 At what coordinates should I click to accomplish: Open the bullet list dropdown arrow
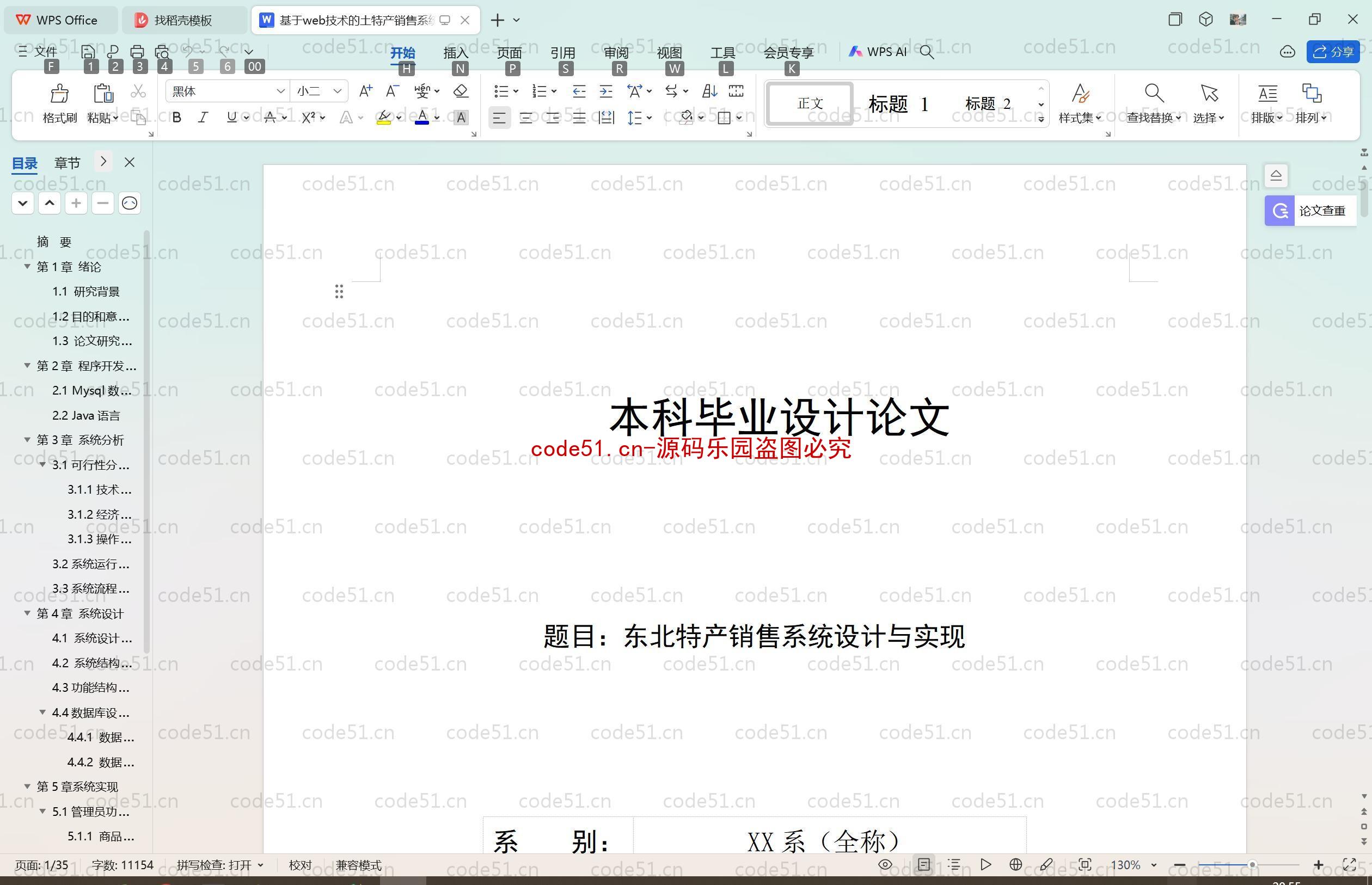[516, 91]
